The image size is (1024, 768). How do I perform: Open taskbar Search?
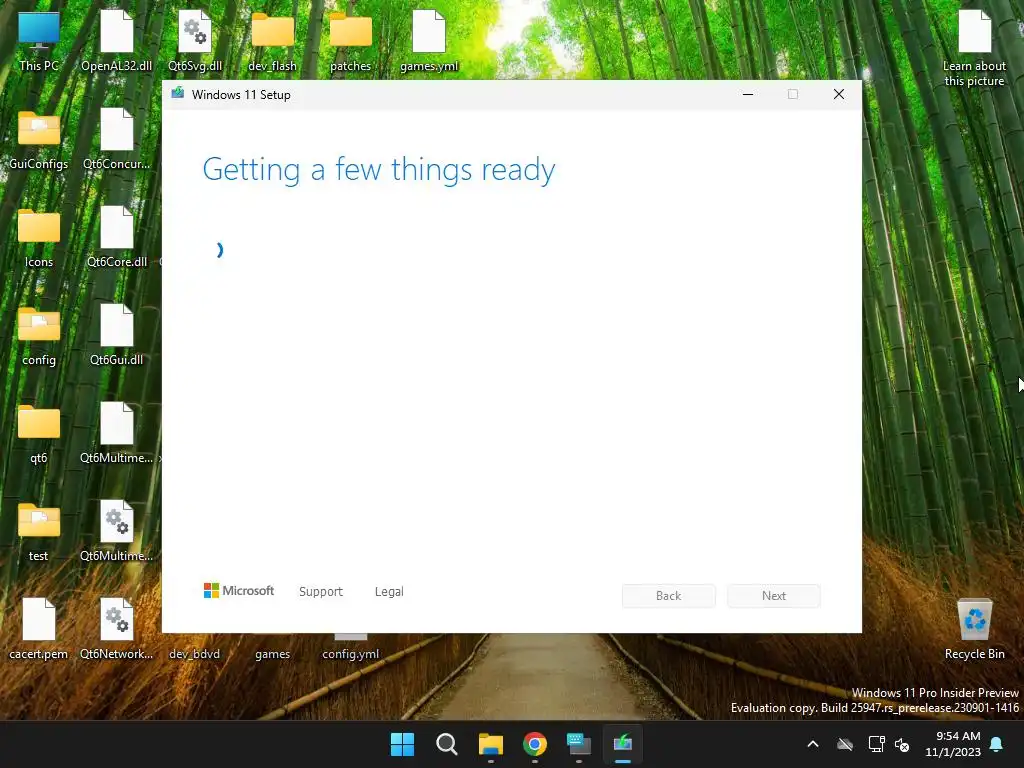coord(447,744)
